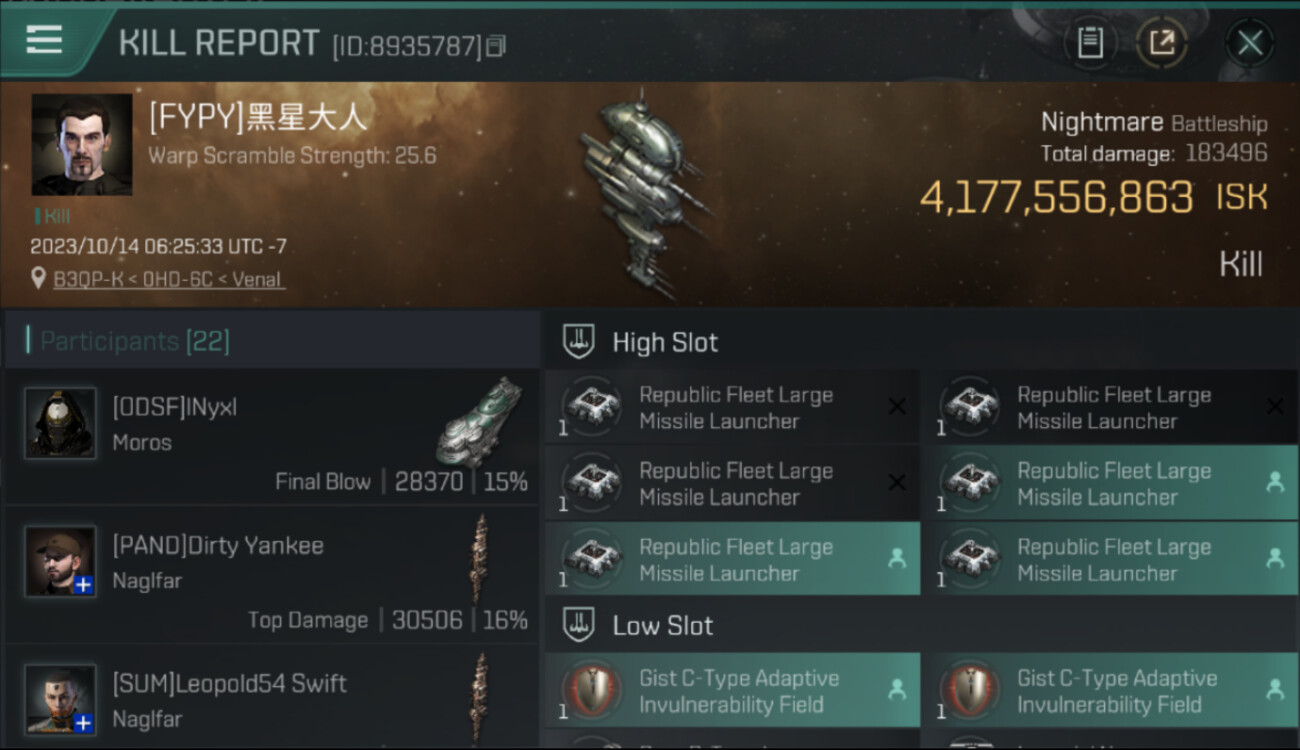Click Dirty Yankee's portrait
Image resolution: width=1300 pixels, height=750 pixels.
tap(61, 561)
